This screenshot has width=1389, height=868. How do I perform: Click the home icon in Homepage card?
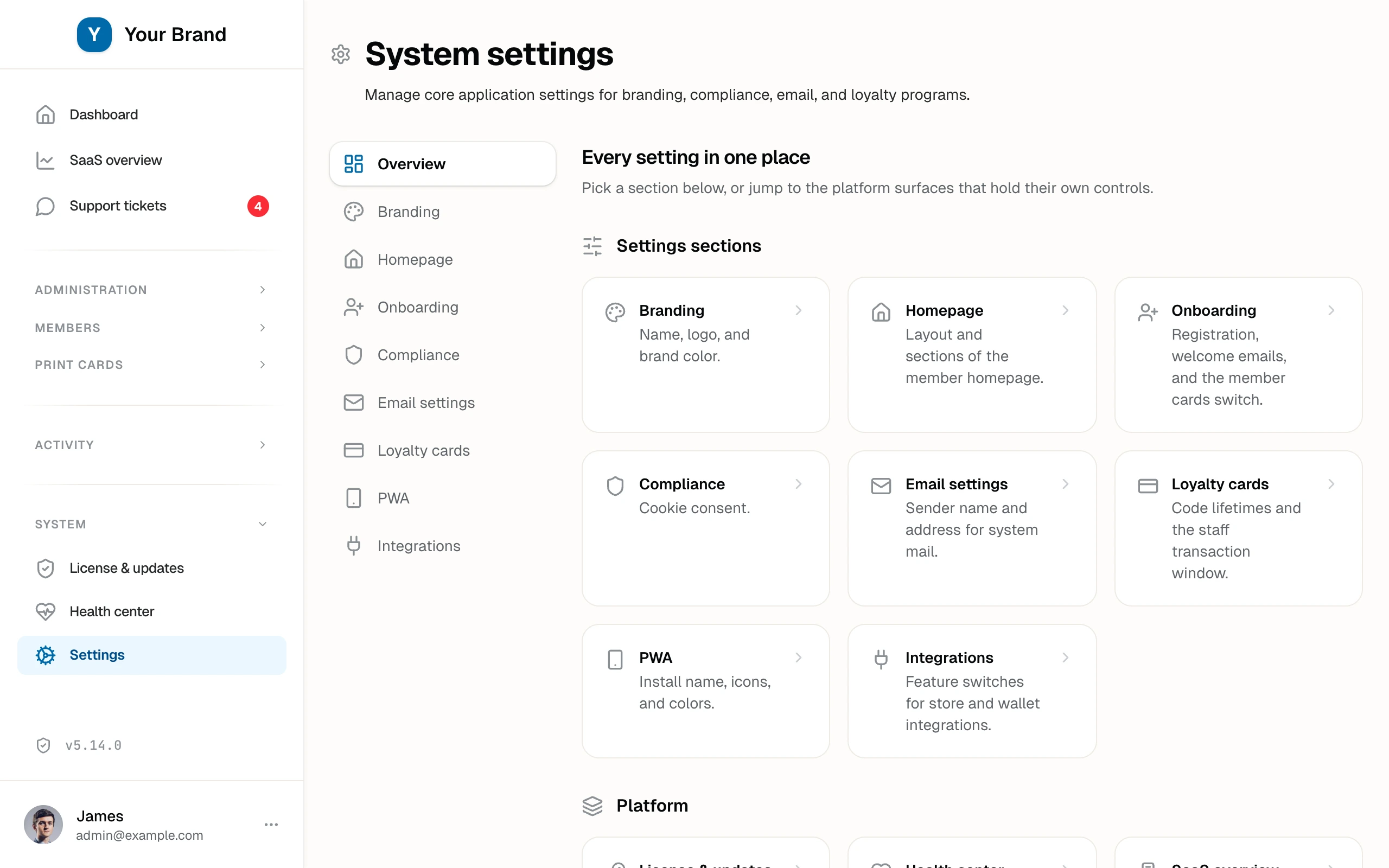(x=881, y=313)
